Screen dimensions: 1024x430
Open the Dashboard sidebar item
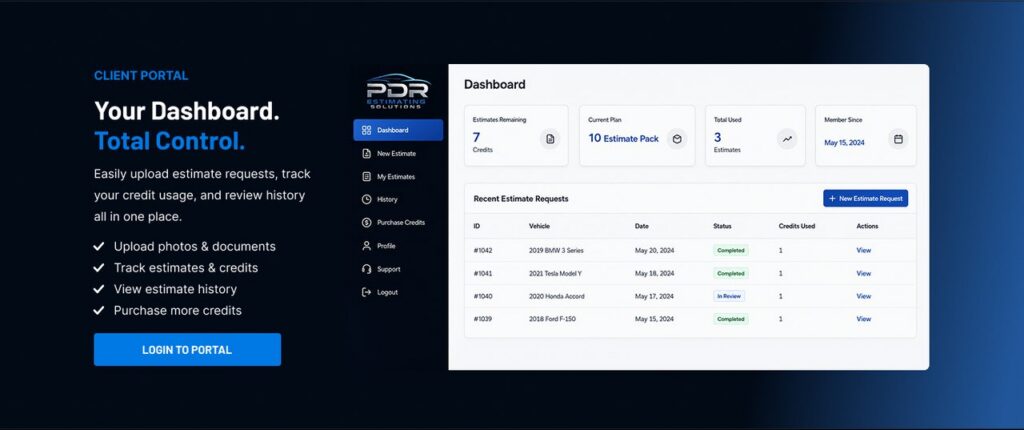(x=398, y=130)
